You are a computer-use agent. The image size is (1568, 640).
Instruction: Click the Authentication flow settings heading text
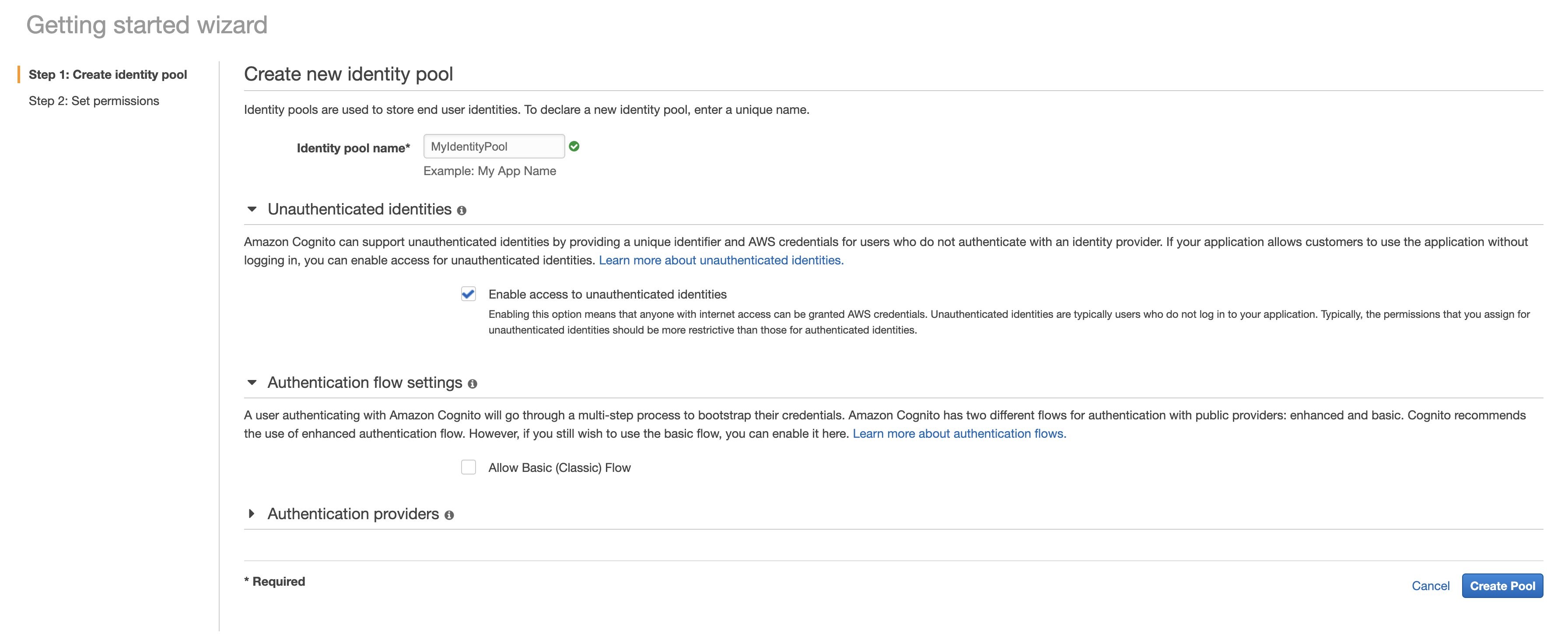365,383
